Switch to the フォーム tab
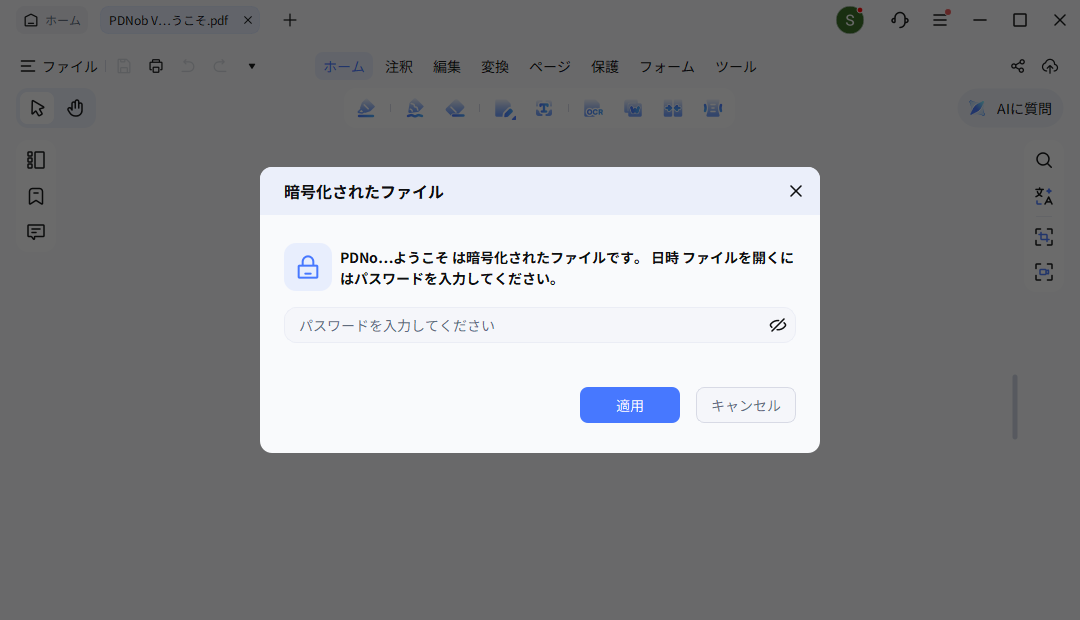Viewport: 1080px width, 620px height. coord(667,67)
